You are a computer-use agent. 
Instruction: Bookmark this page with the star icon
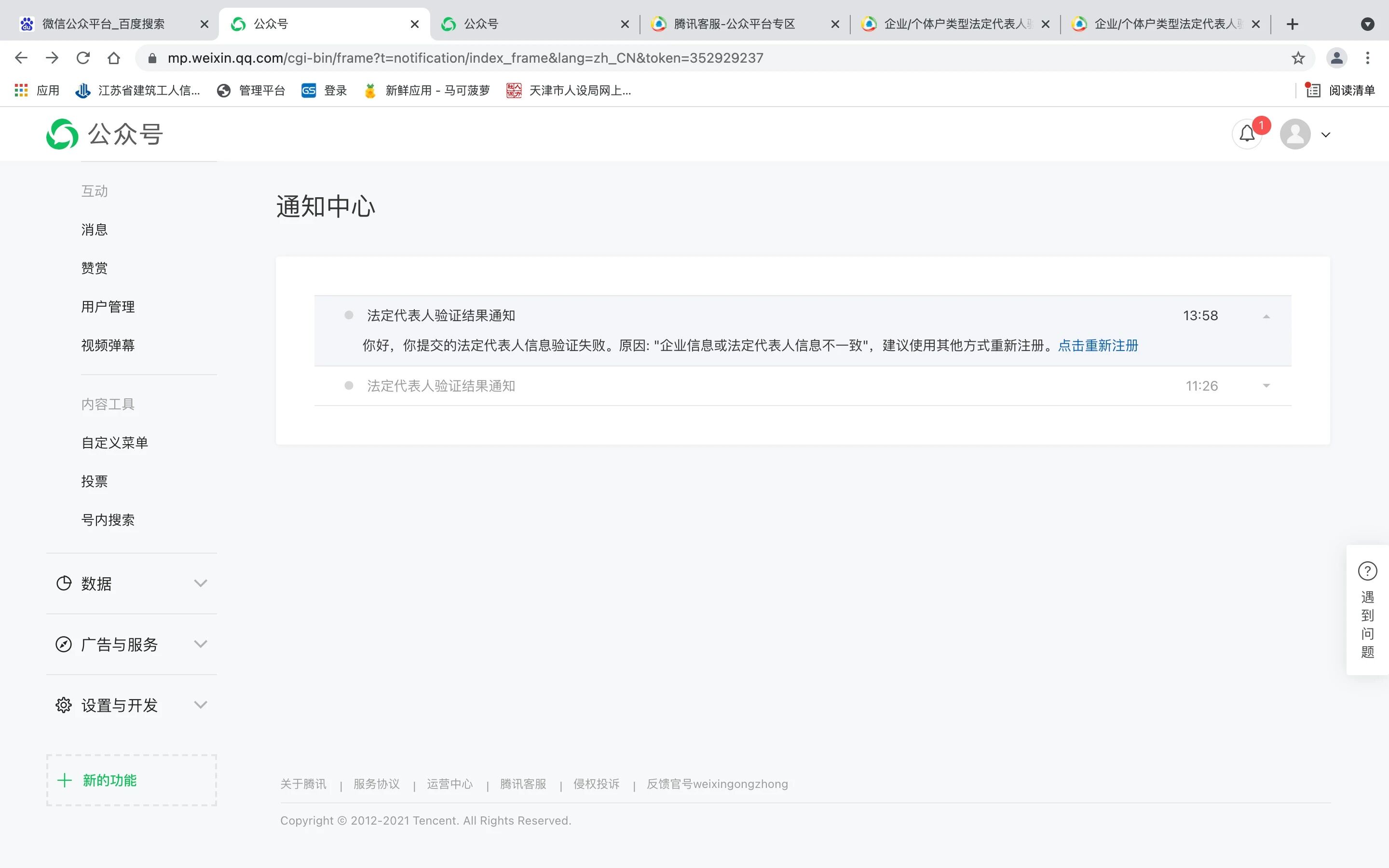(x=1298, y=58)
